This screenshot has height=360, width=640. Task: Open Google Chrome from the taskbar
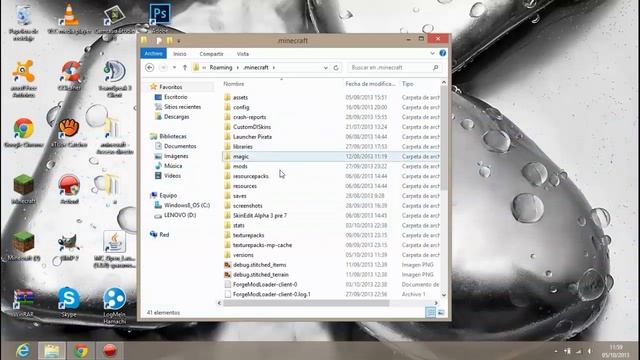click(x=81, y=351)
